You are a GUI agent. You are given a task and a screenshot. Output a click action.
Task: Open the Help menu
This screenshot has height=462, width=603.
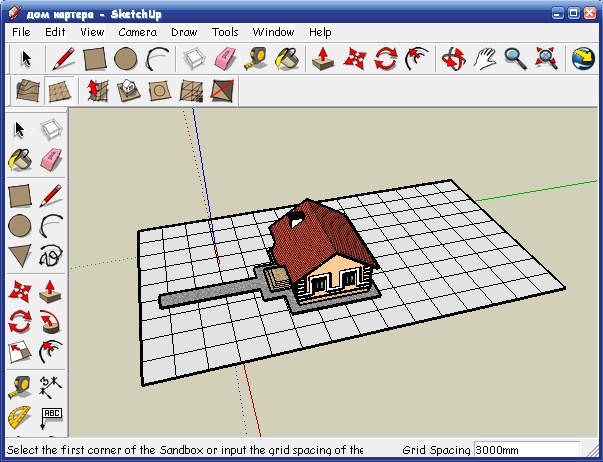pyautogui.click(x=320, y=32)
